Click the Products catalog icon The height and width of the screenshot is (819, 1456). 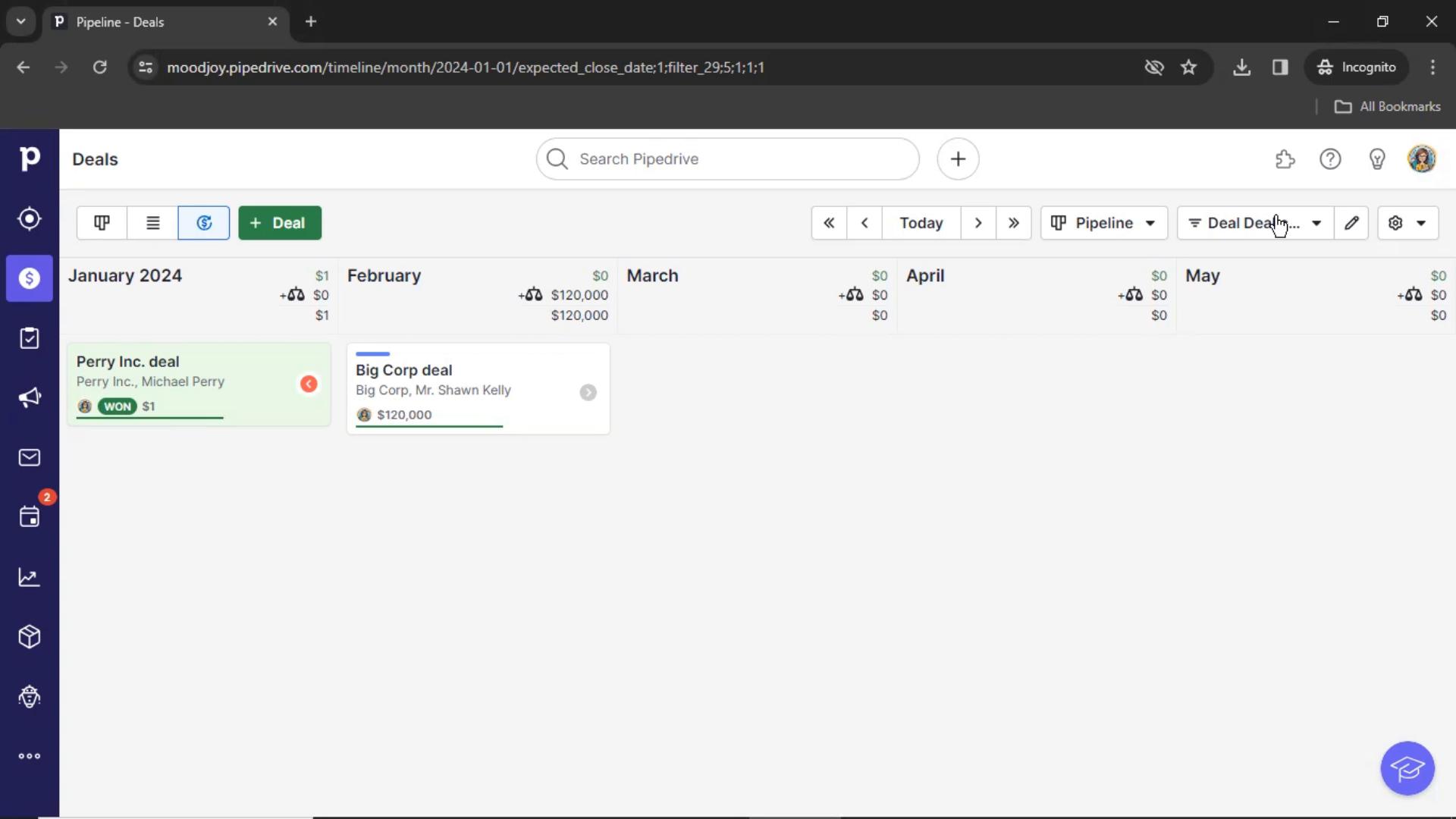[x=29, y=637]
